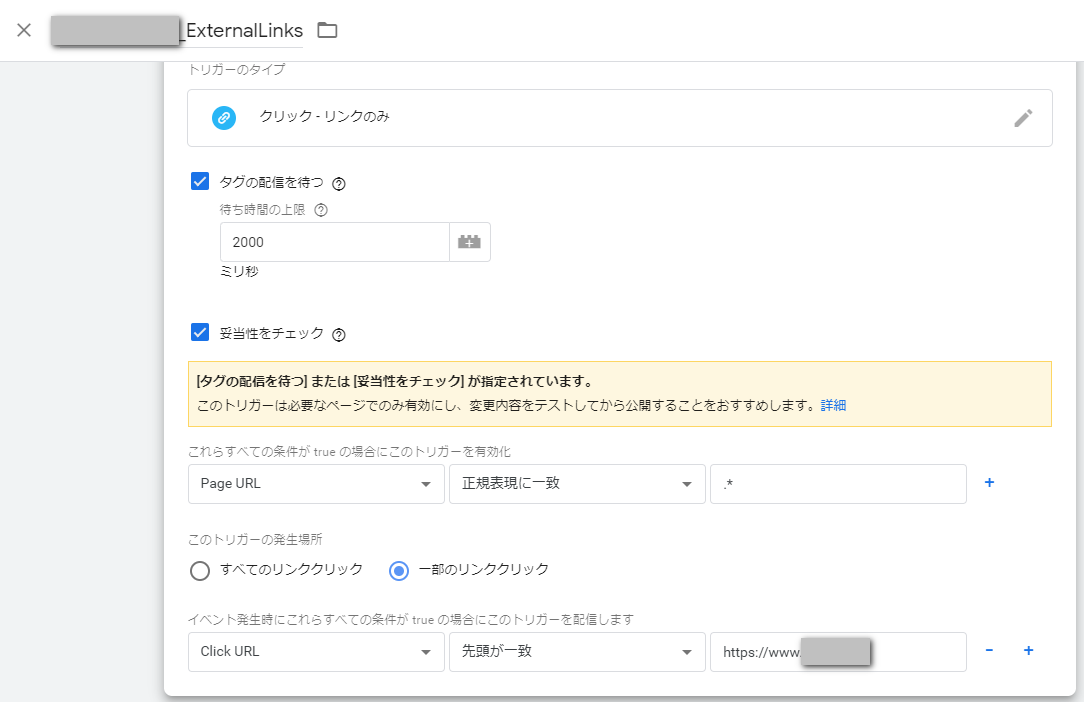Uncheck the 妥当性をチェック checkbox
Image resolution: width=1084 pixels, height=702 pixels.
tap(200, 333)
